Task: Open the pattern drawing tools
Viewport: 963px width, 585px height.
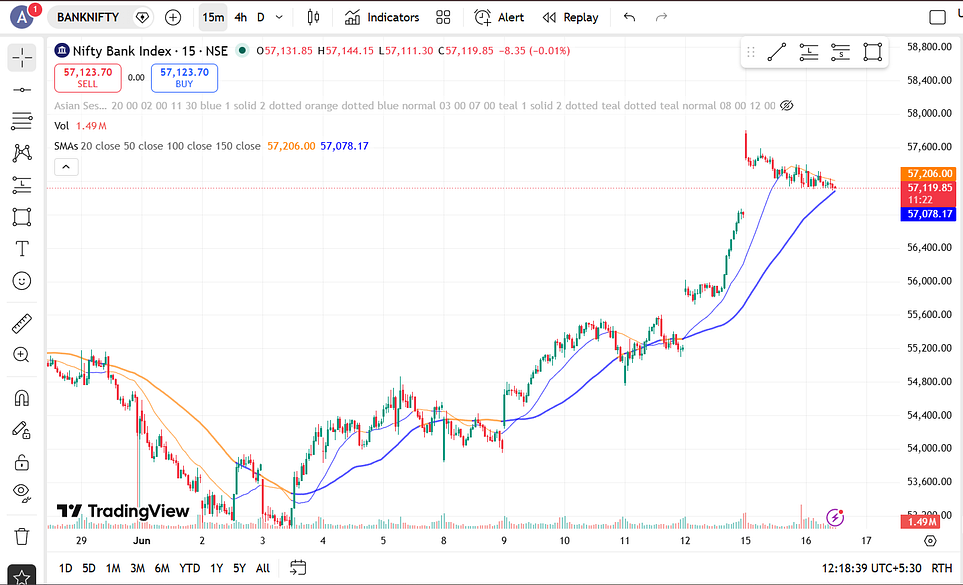Action: [x=22, y=153]
